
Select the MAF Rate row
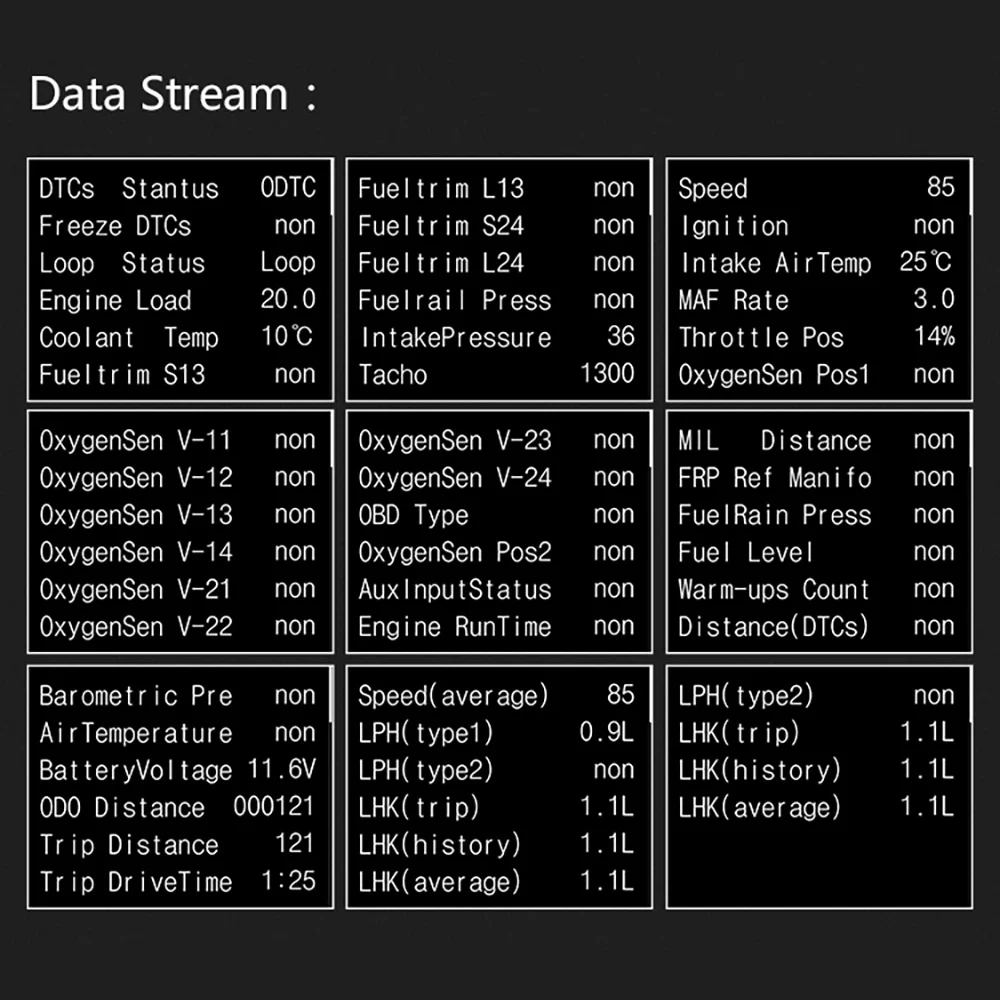(816, 300)
